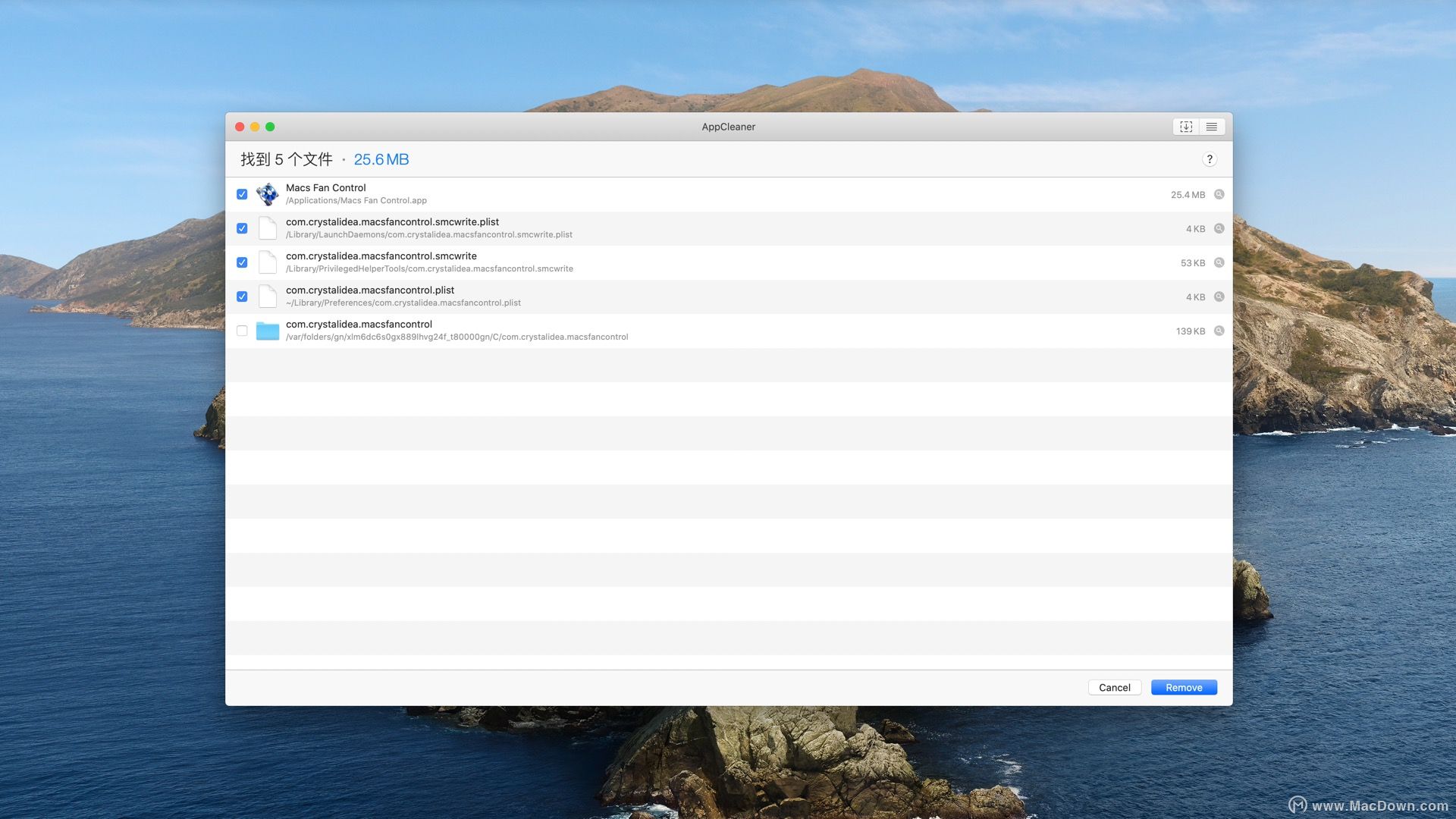Minimize AppCleaner with the yellow button

tap(255, 127)
